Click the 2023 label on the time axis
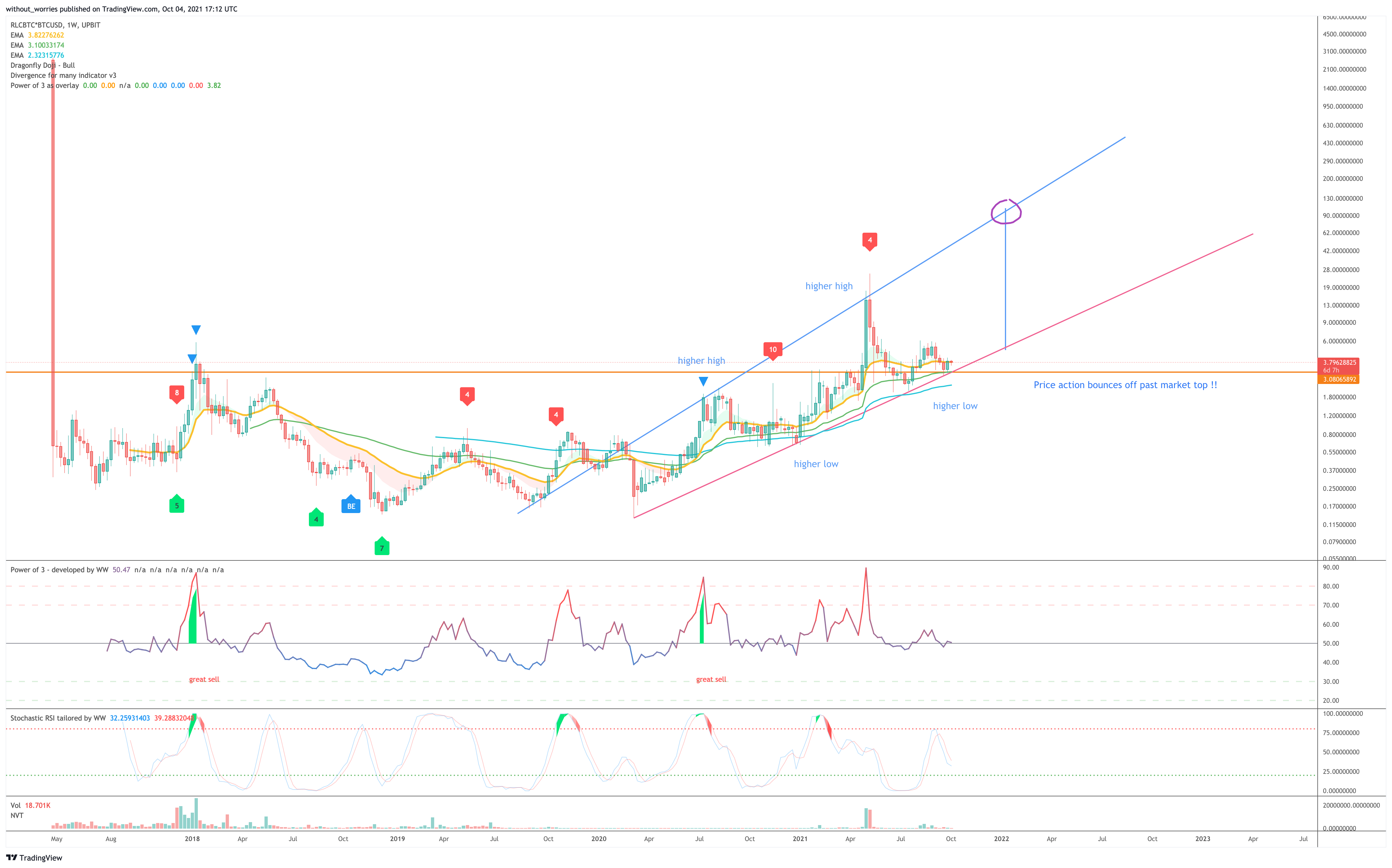Image resolution: width=1392 pixels, height=868 pixels. 1203,839
